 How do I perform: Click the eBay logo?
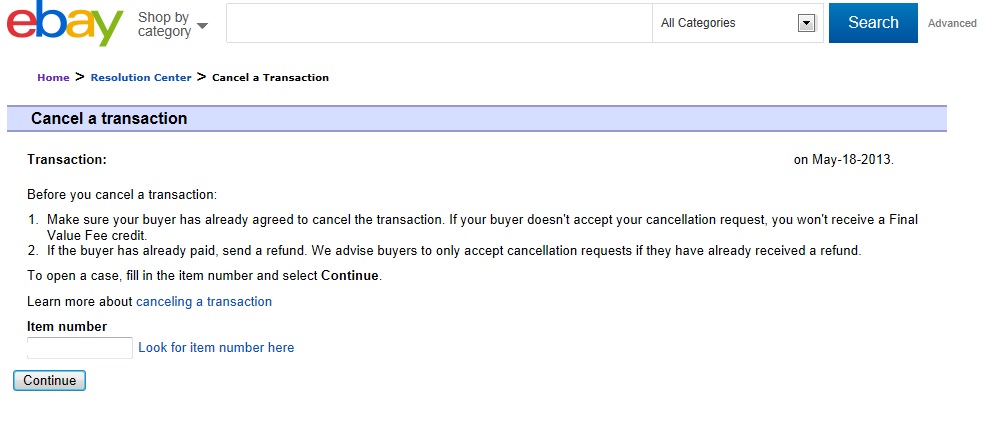click(x=64, y=24)
